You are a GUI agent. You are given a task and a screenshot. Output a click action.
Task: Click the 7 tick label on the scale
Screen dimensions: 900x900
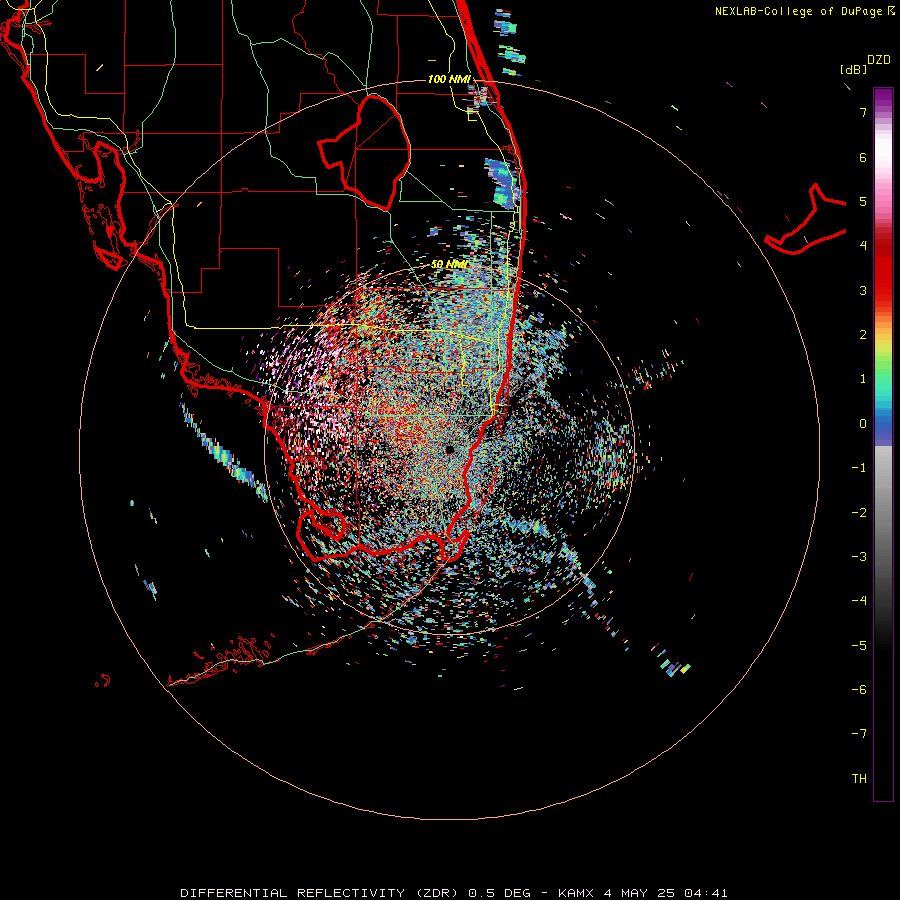click(x=863, y=112)
